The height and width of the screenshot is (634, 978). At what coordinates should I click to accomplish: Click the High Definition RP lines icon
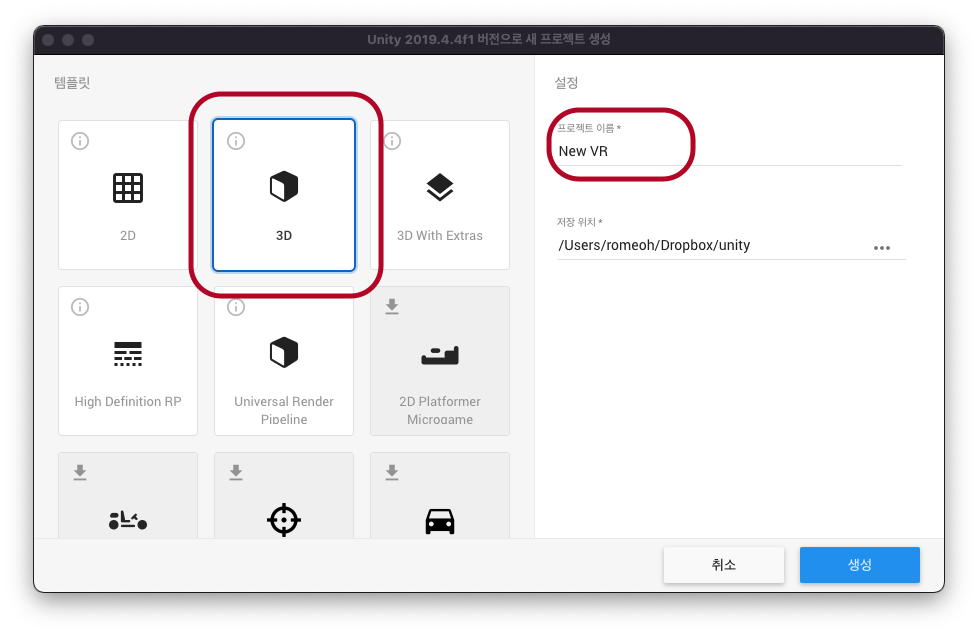tap(128, 354)
